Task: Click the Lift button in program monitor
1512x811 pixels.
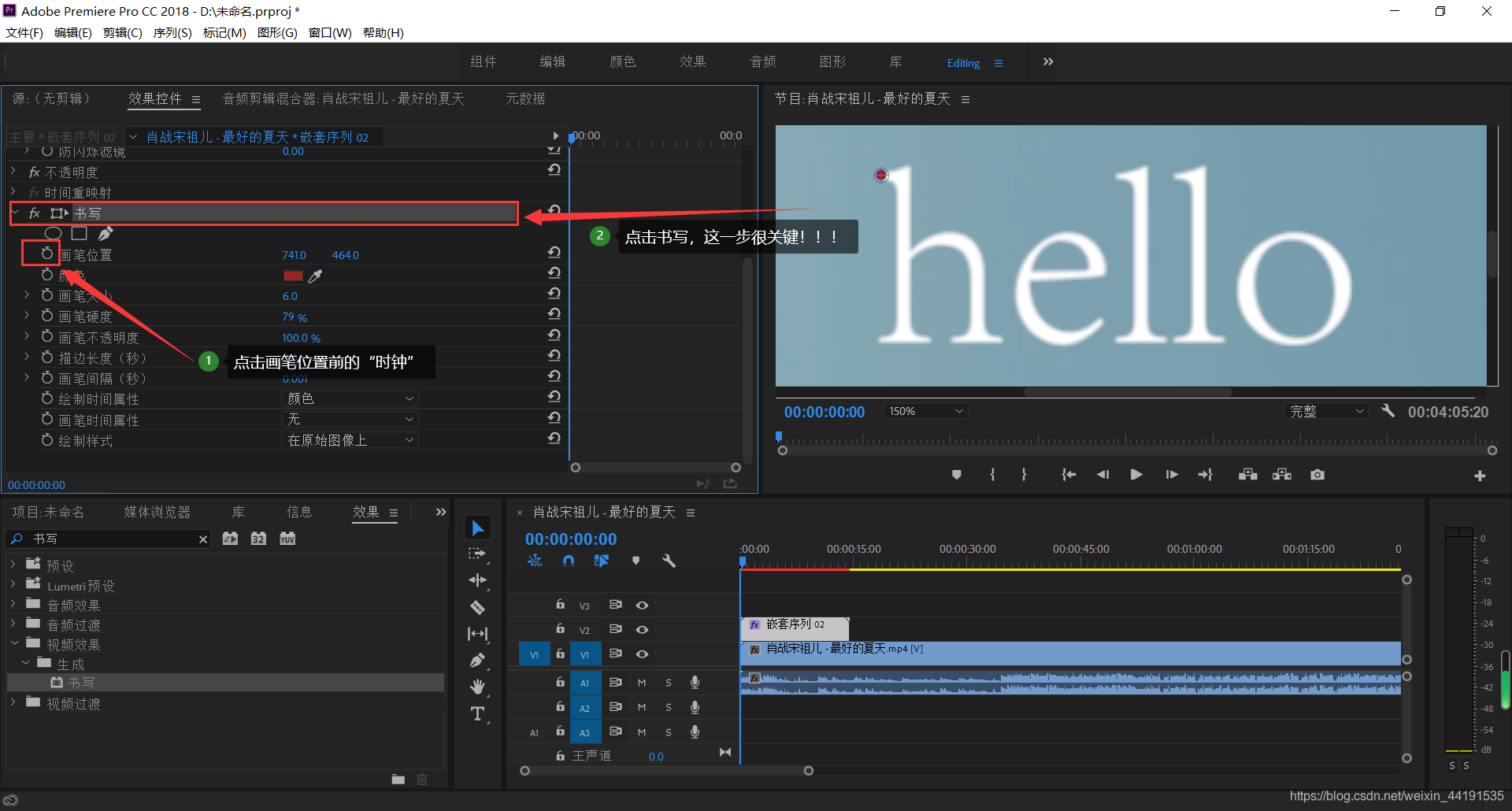Action: (x=1247, y=475)
